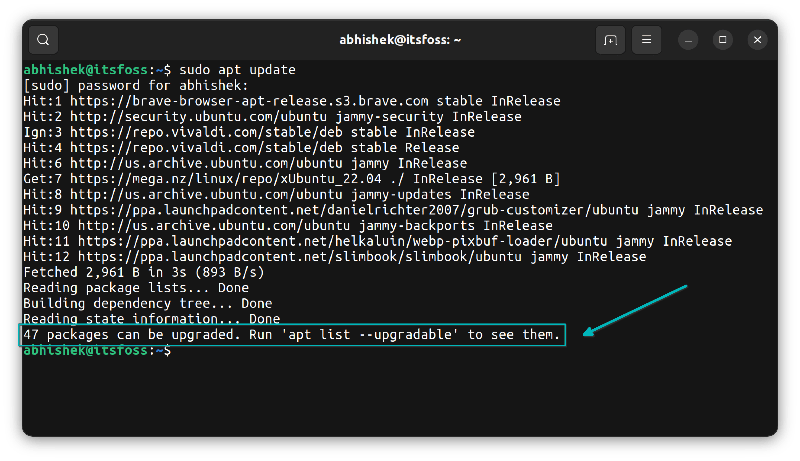800x461 pixels.
Task: Maximize the terminal window
Action: (x=722, y=40)
